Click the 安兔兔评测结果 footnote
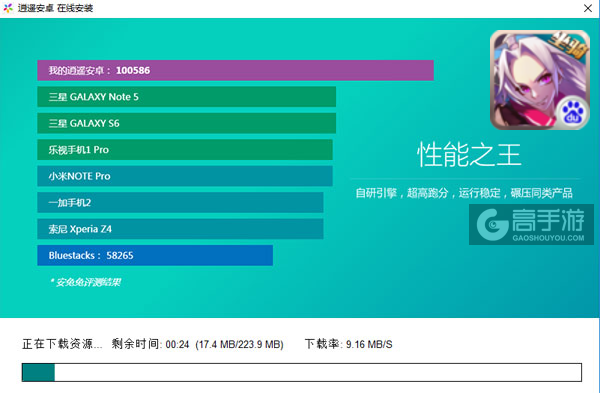Viewport: 600px width, 393px height. tap(85, 282)
